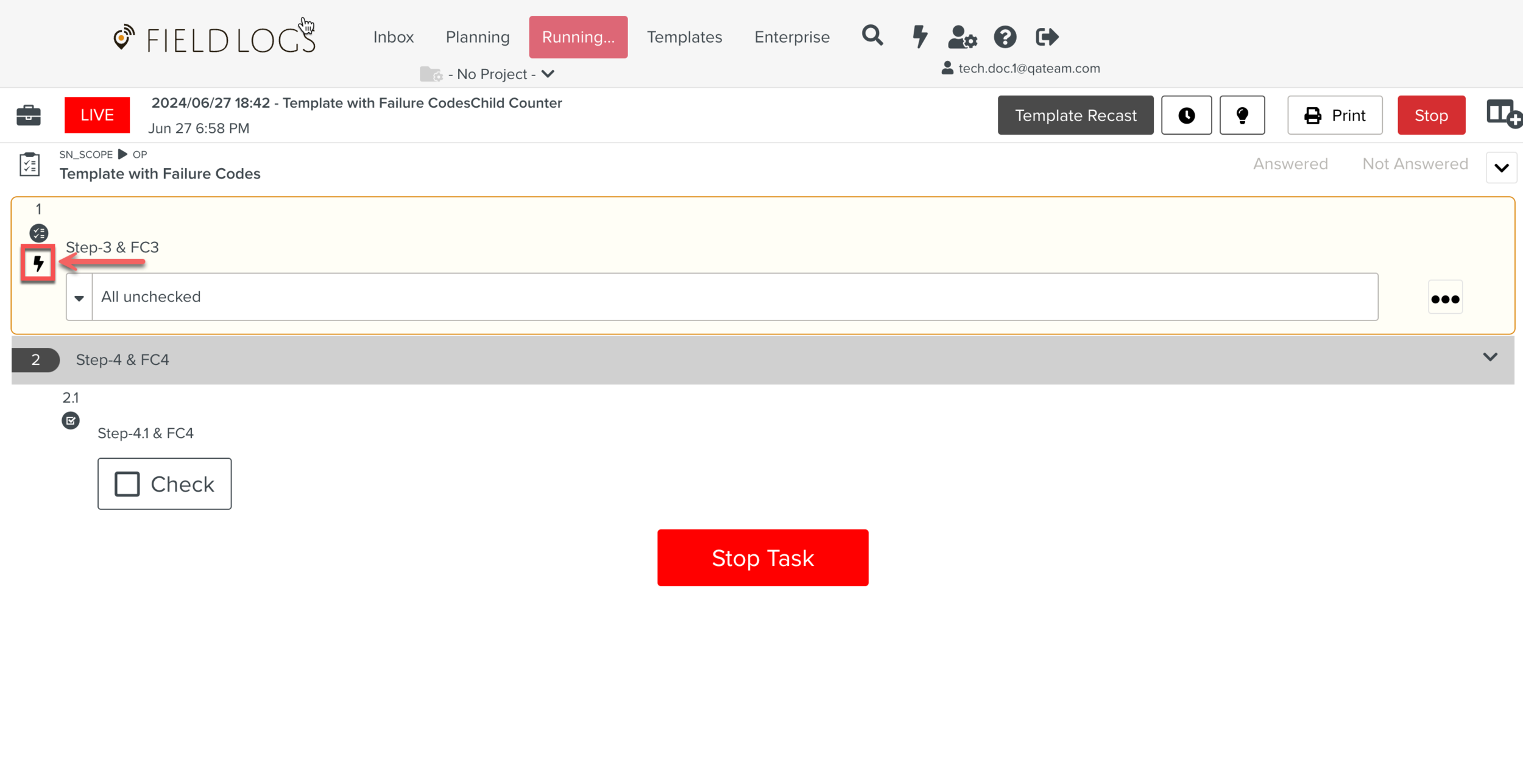Click the lightbulb hints button
1523x784 pixels.
[1242, 115]
